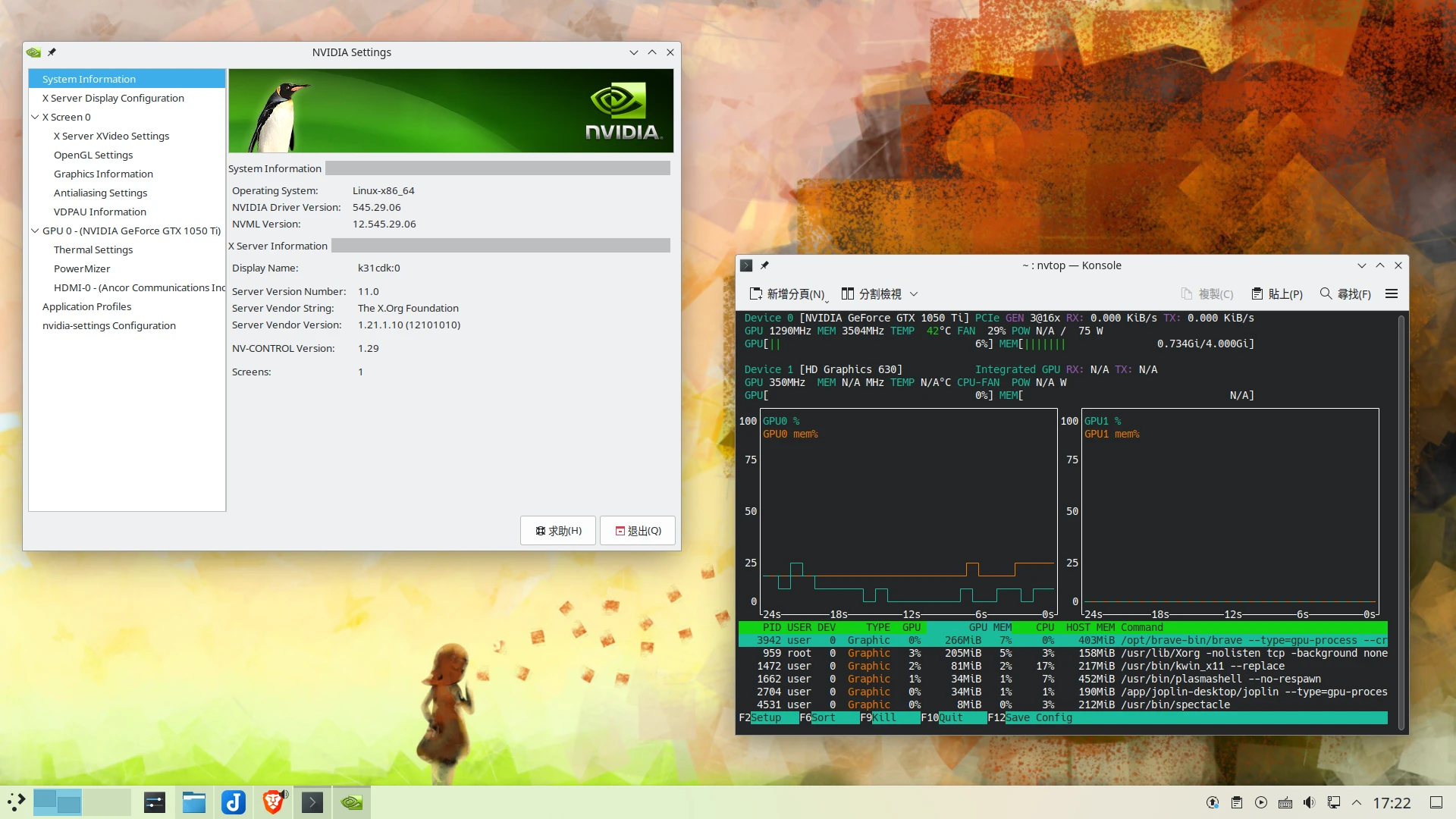1456x819 pixels.
Task: Toggle show desktop via the panel's end button
Action: pos(1436,802)
